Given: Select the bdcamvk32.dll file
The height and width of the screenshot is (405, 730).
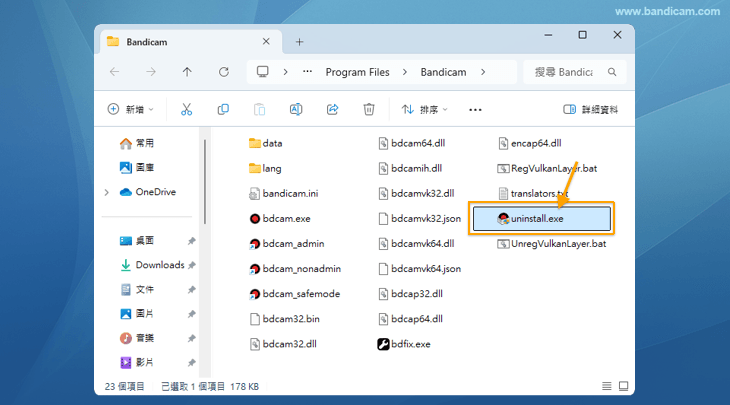Looking at the screenshot, I should click(x=416, y=194).
